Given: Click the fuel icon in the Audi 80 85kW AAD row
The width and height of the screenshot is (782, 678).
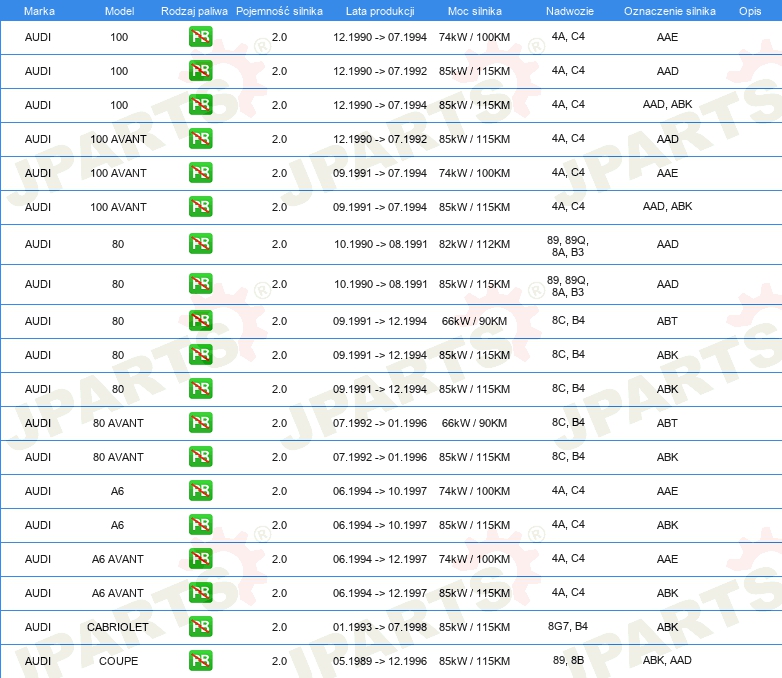Looking at the screenshot, I should pos(200,284).
